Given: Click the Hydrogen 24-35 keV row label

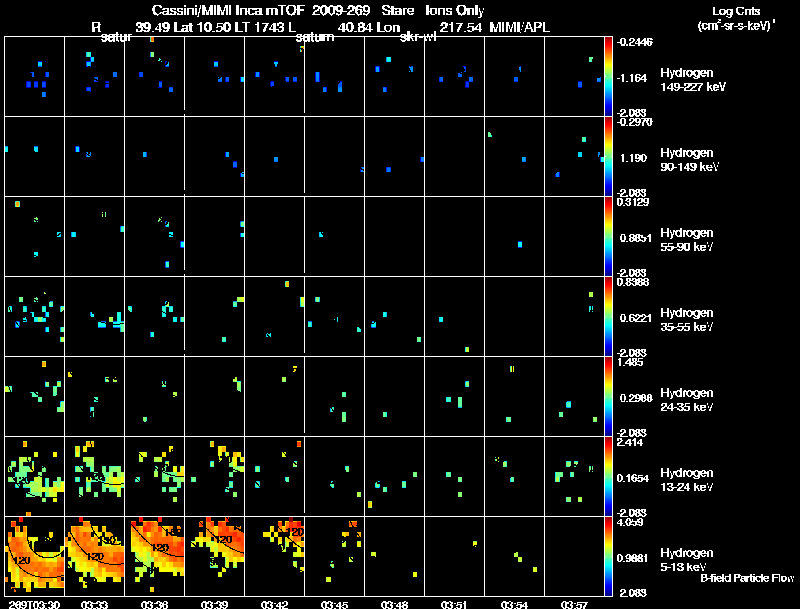Looking at the screenshot, I should [x=686, y=400].
